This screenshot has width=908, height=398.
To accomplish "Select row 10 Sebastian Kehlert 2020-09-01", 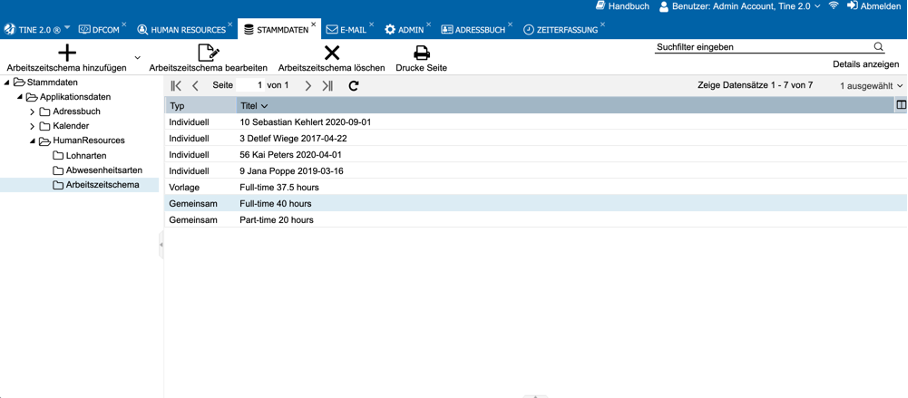I will click(535, 122).
